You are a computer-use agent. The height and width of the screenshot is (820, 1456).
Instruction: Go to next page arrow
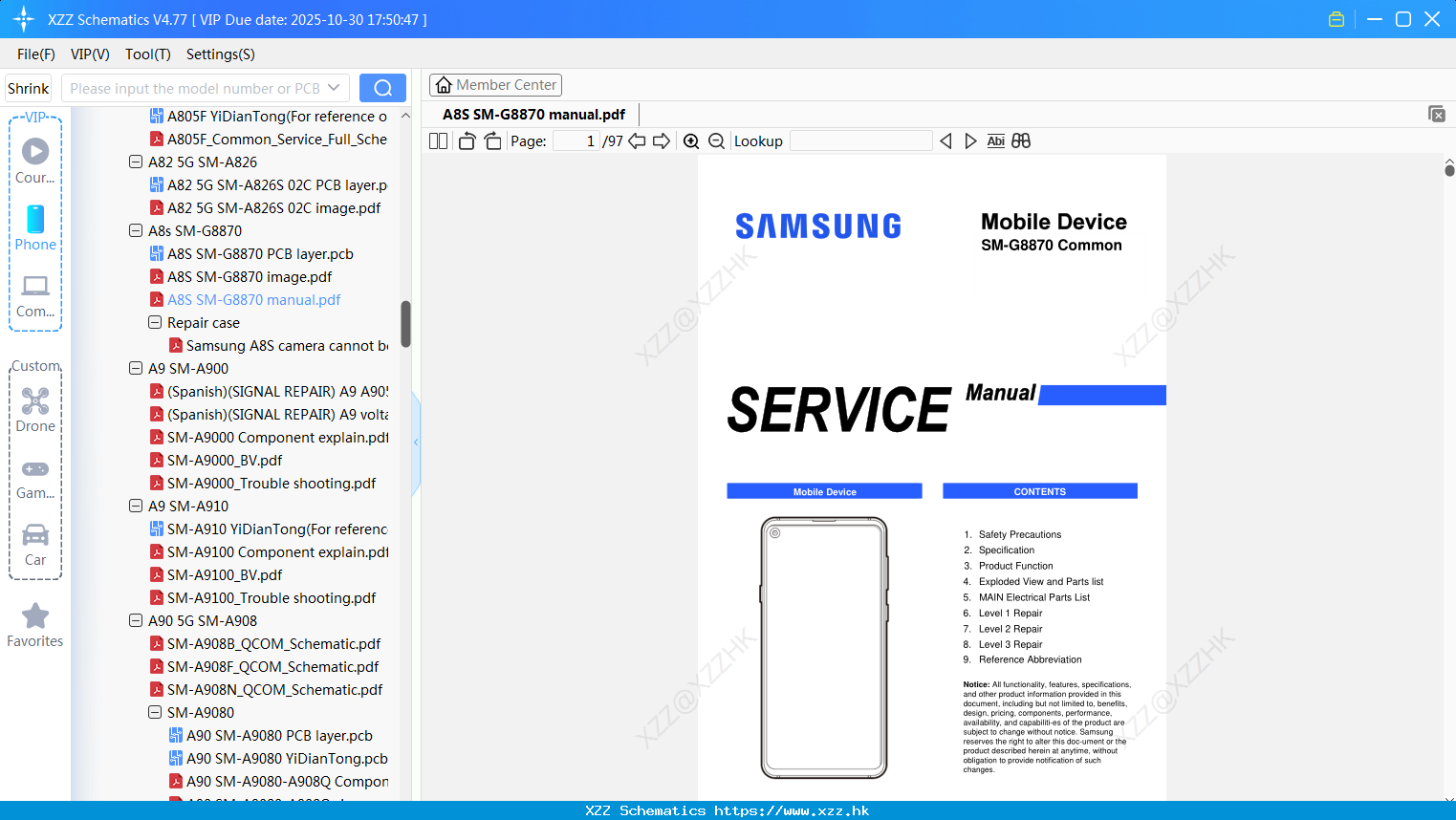pyautogui.click(x=662, y=141)
